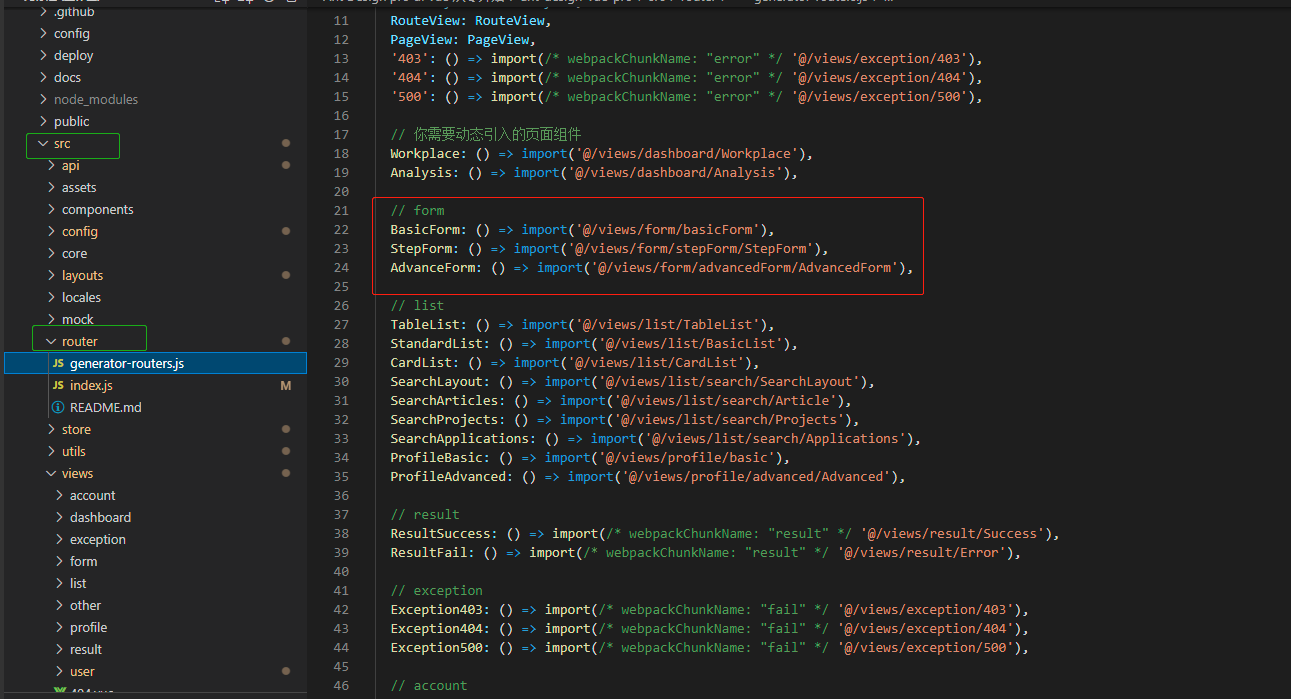The image size is (1291, 699).
Task: Click the M badge on index.js row
Action: 285,385
